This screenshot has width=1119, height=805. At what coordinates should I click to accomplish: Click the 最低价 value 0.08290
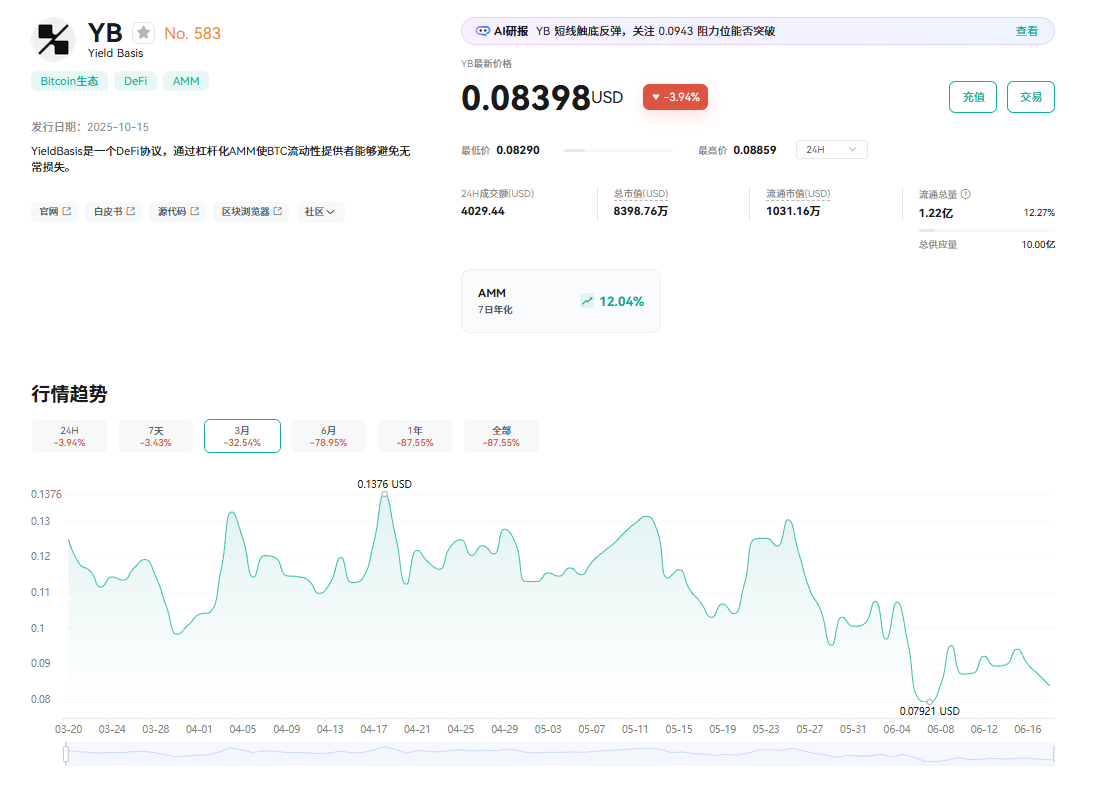tap(518, 151)
